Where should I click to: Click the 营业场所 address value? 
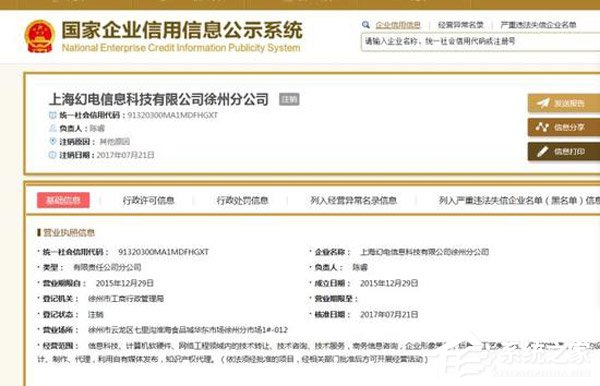[188, 330]
